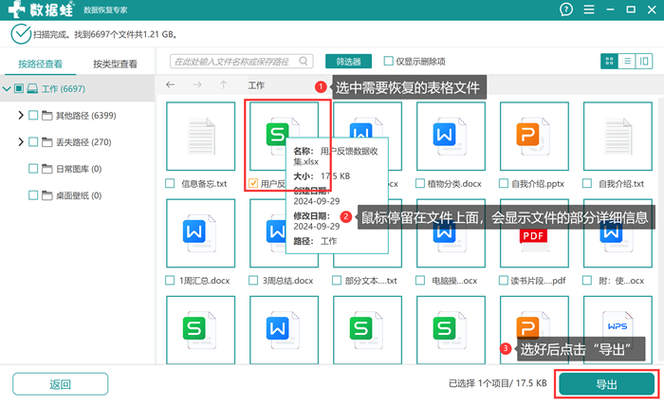664x406 pixels.
Task: Switch to 按类型查看 tab
Action: click(115, 64)
